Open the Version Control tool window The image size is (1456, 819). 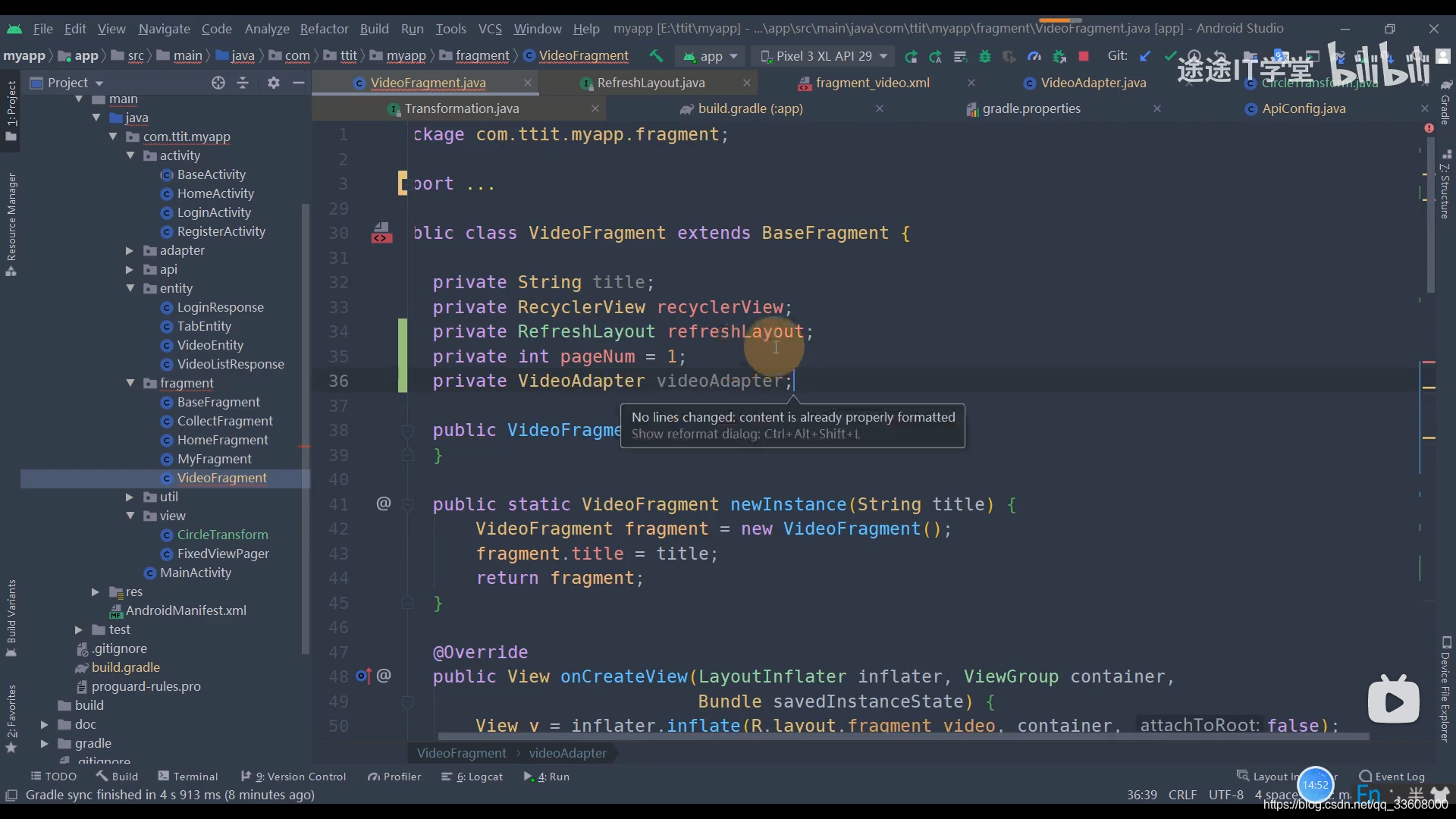pyautogui.click(x=293, y=777)
